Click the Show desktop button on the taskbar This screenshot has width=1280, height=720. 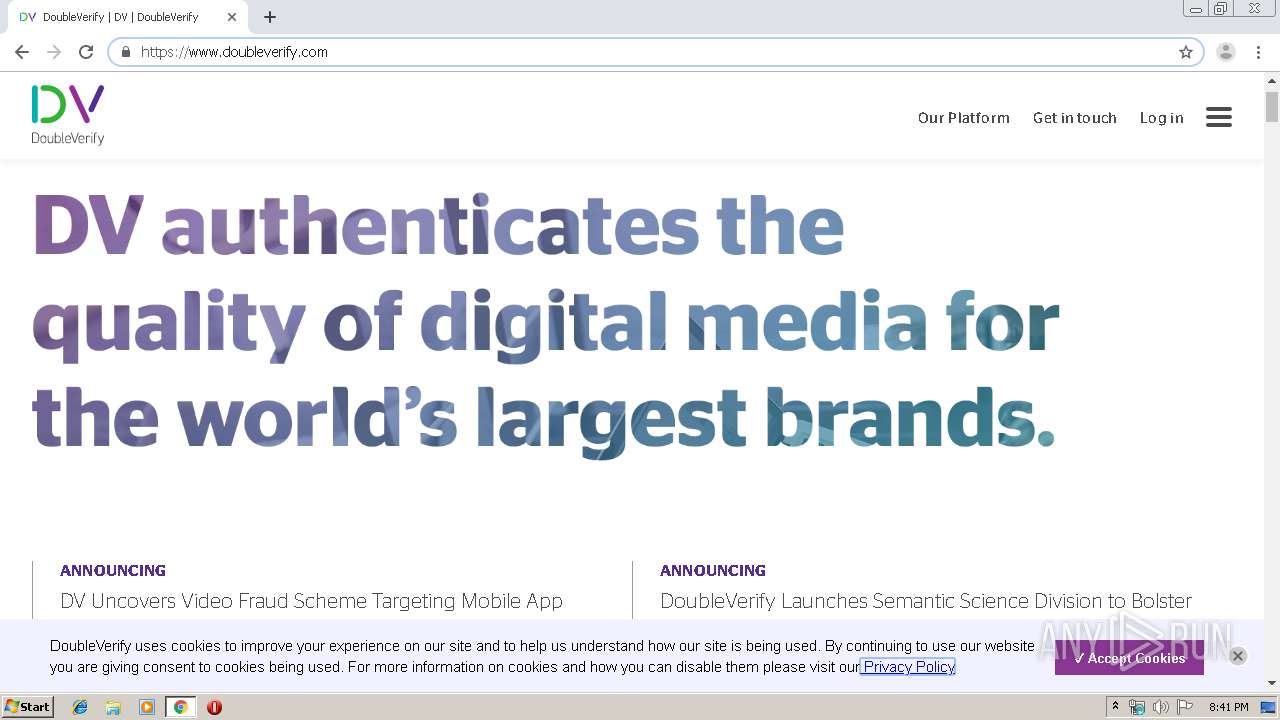1269,707
